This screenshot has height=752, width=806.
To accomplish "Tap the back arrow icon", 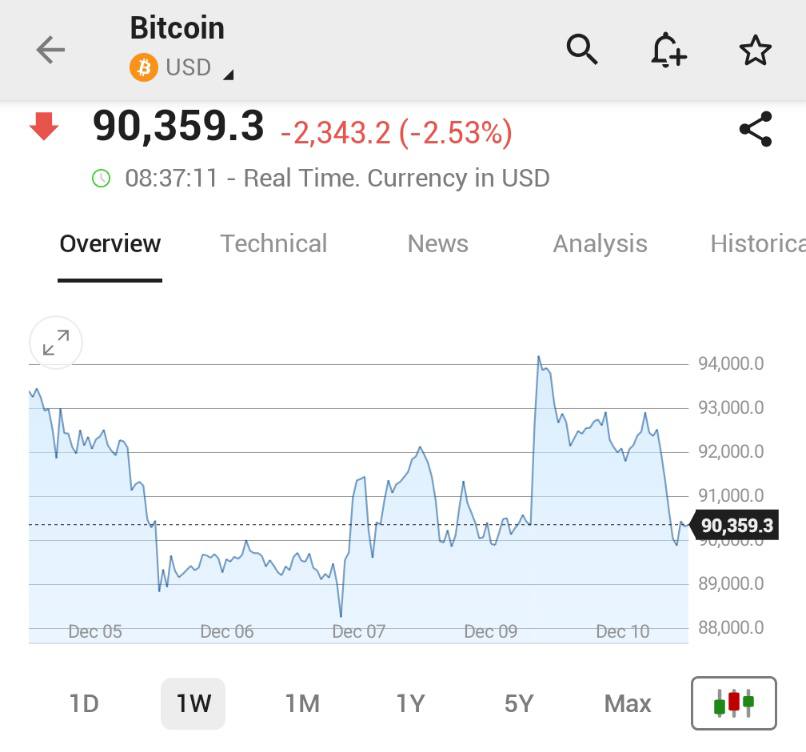I will click(x=50, y=50).
